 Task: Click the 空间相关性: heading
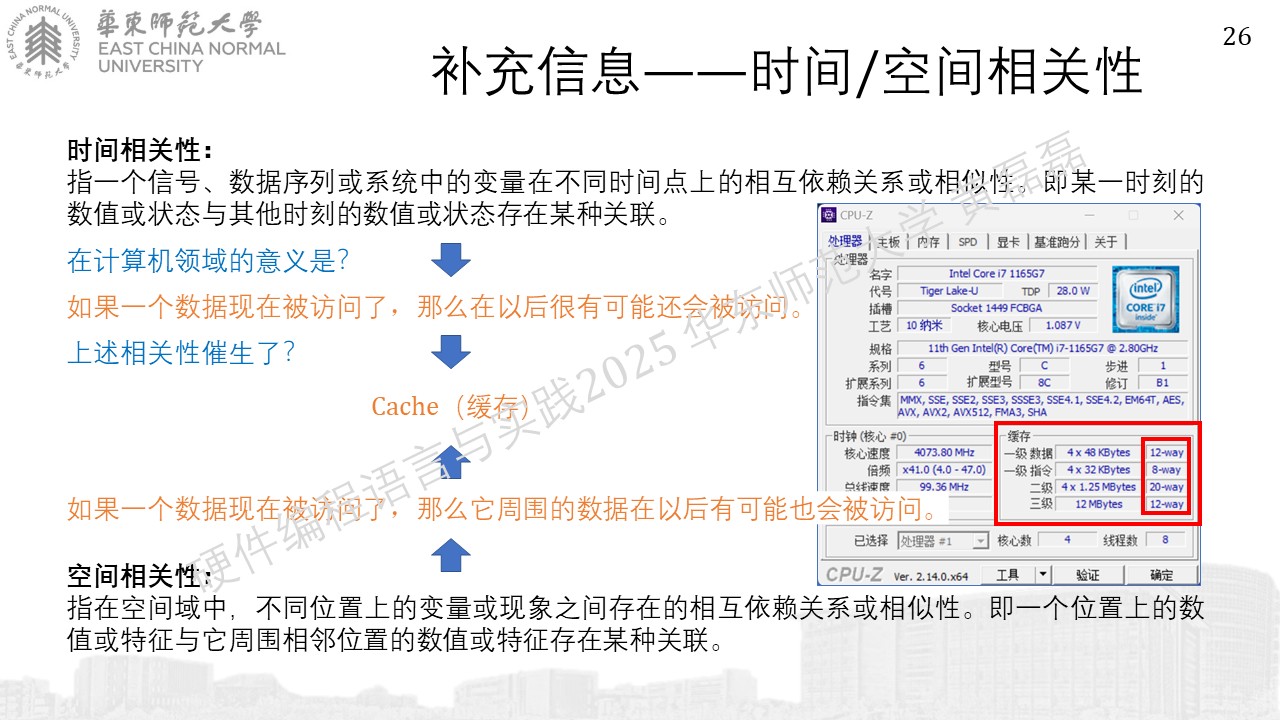tap(140, 577)
